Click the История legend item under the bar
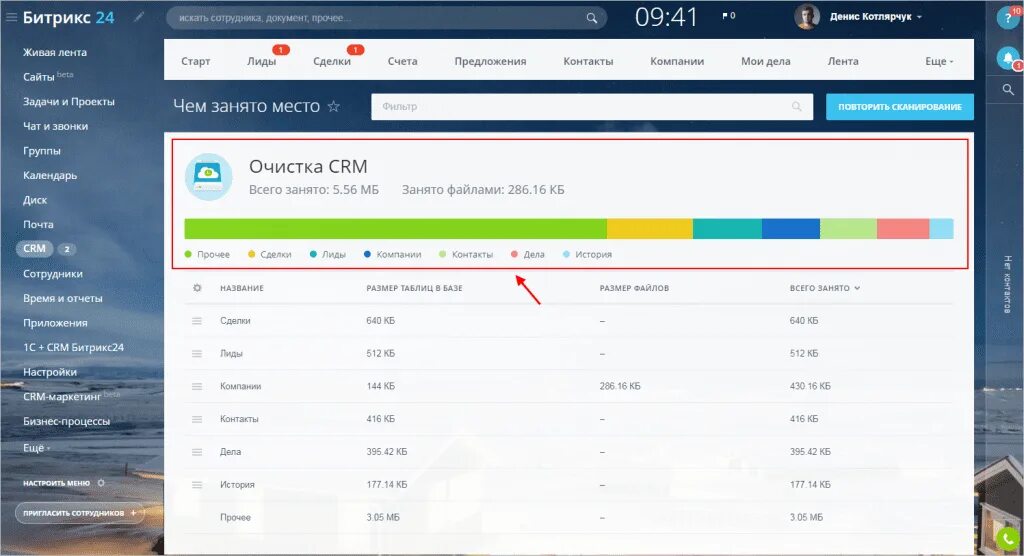Viewport: 1024px width, 556px height. click(x=587, y=254)
